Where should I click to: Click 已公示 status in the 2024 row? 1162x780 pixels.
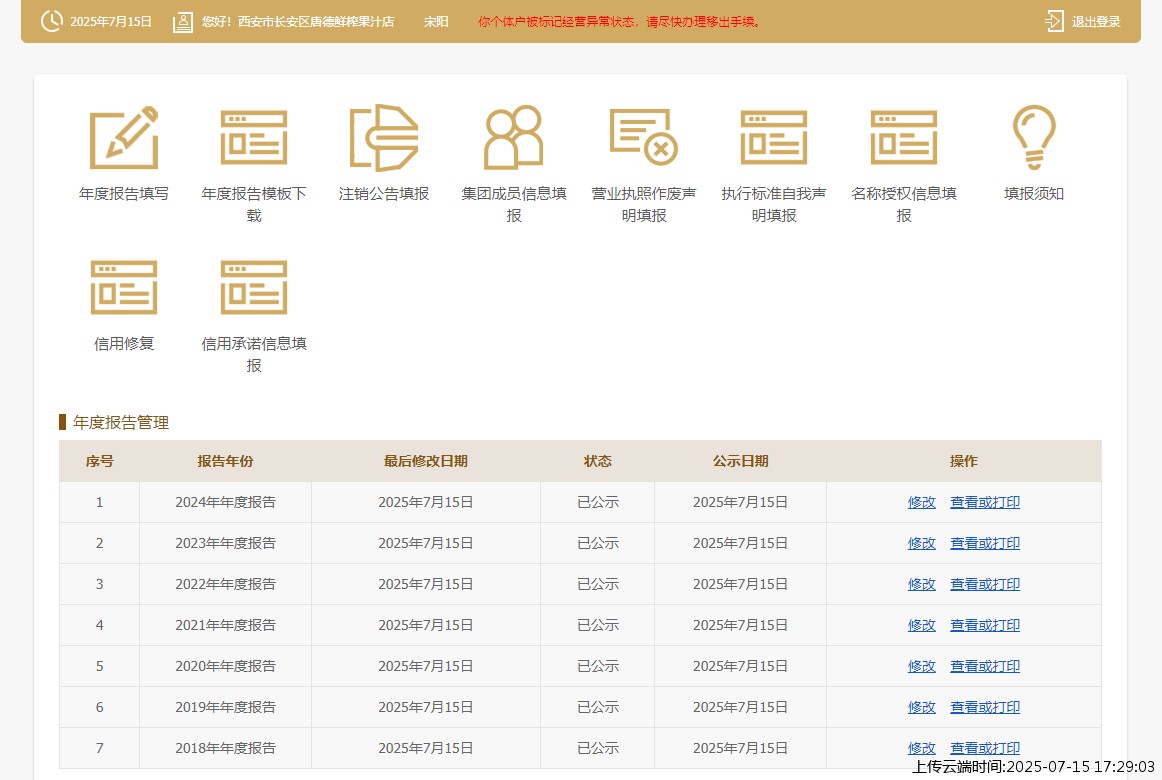point(597,502)
